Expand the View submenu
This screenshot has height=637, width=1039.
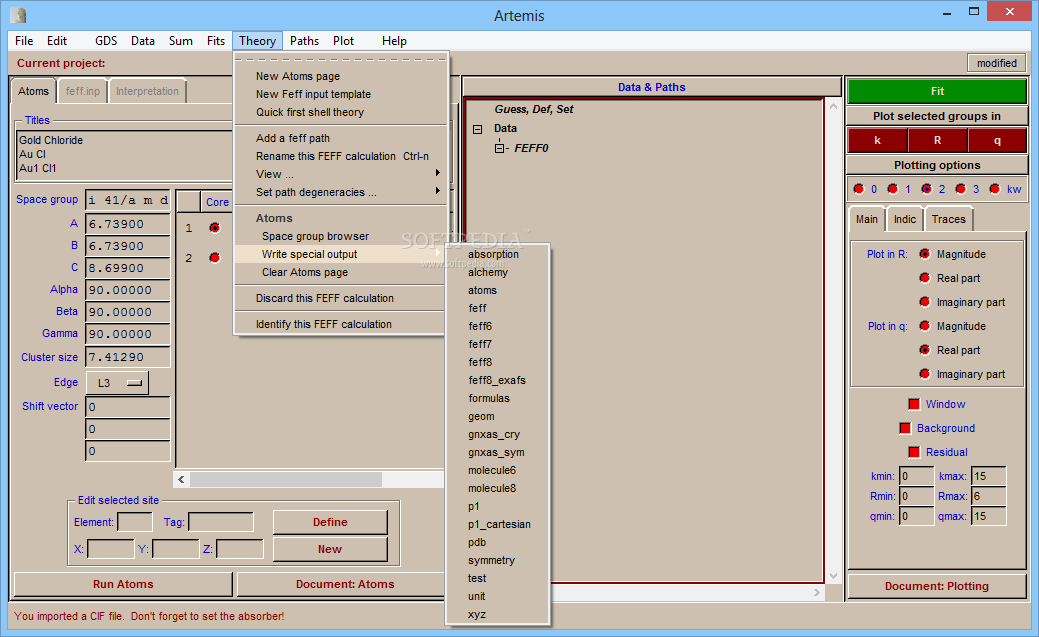point(341,174)
